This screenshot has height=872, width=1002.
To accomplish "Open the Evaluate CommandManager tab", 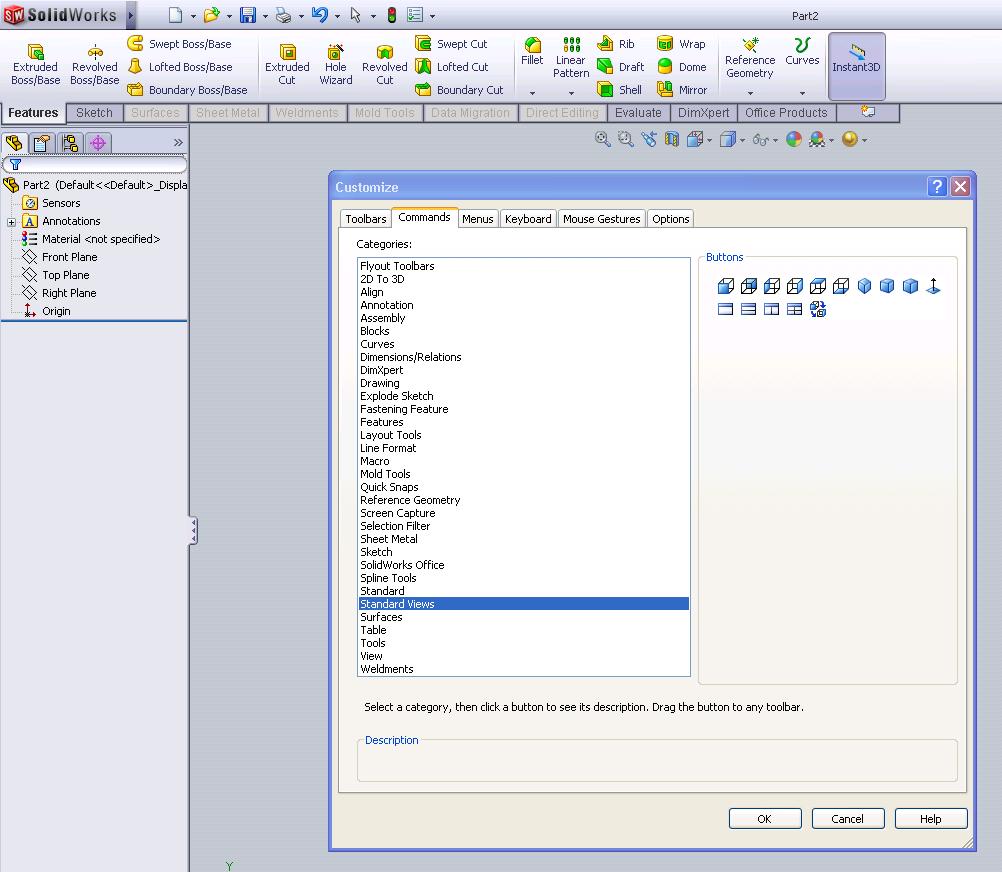I will pos(638,113).
